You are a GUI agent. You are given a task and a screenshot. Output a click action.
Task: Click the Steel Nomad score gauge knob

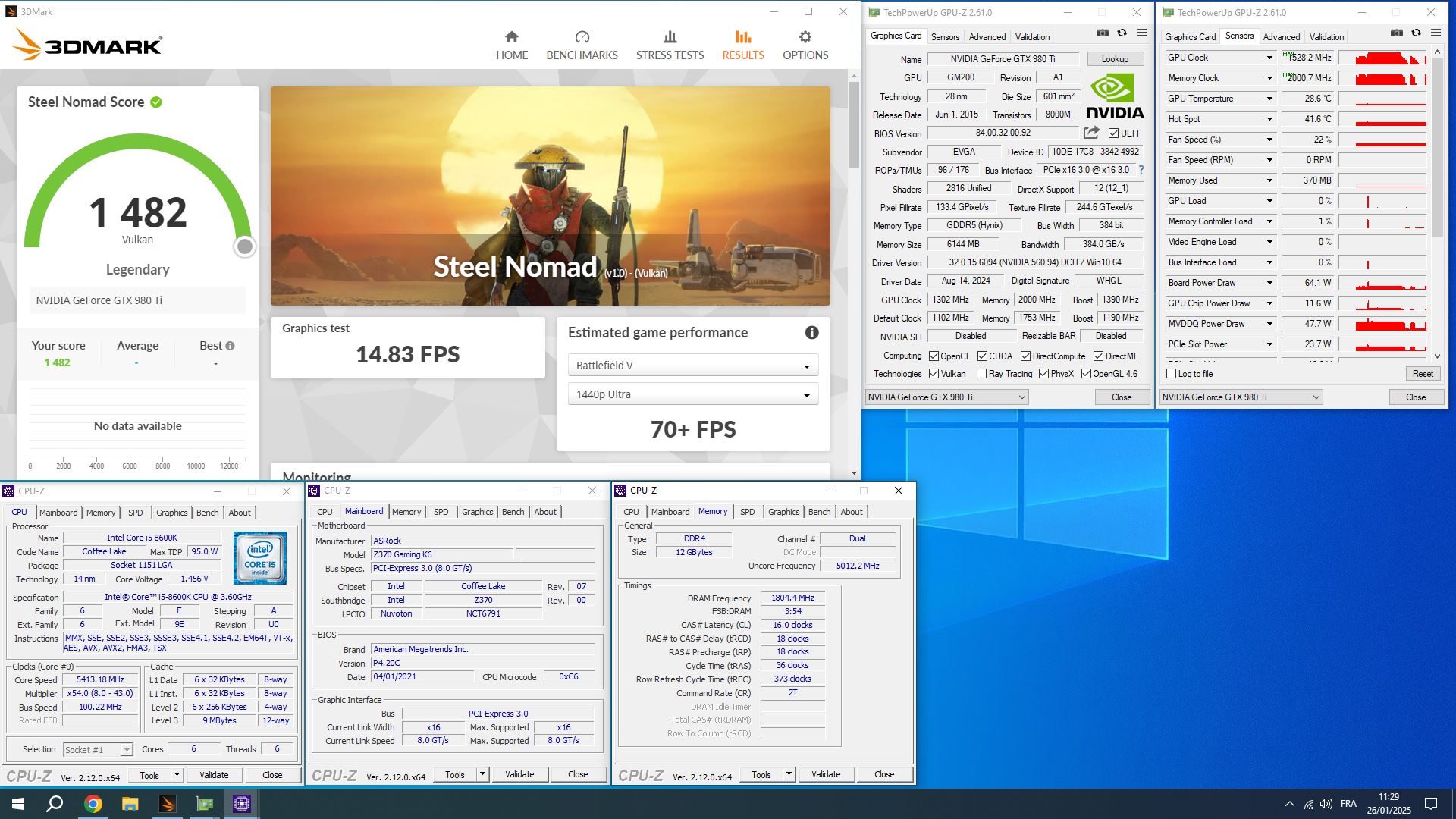(244, 246)
